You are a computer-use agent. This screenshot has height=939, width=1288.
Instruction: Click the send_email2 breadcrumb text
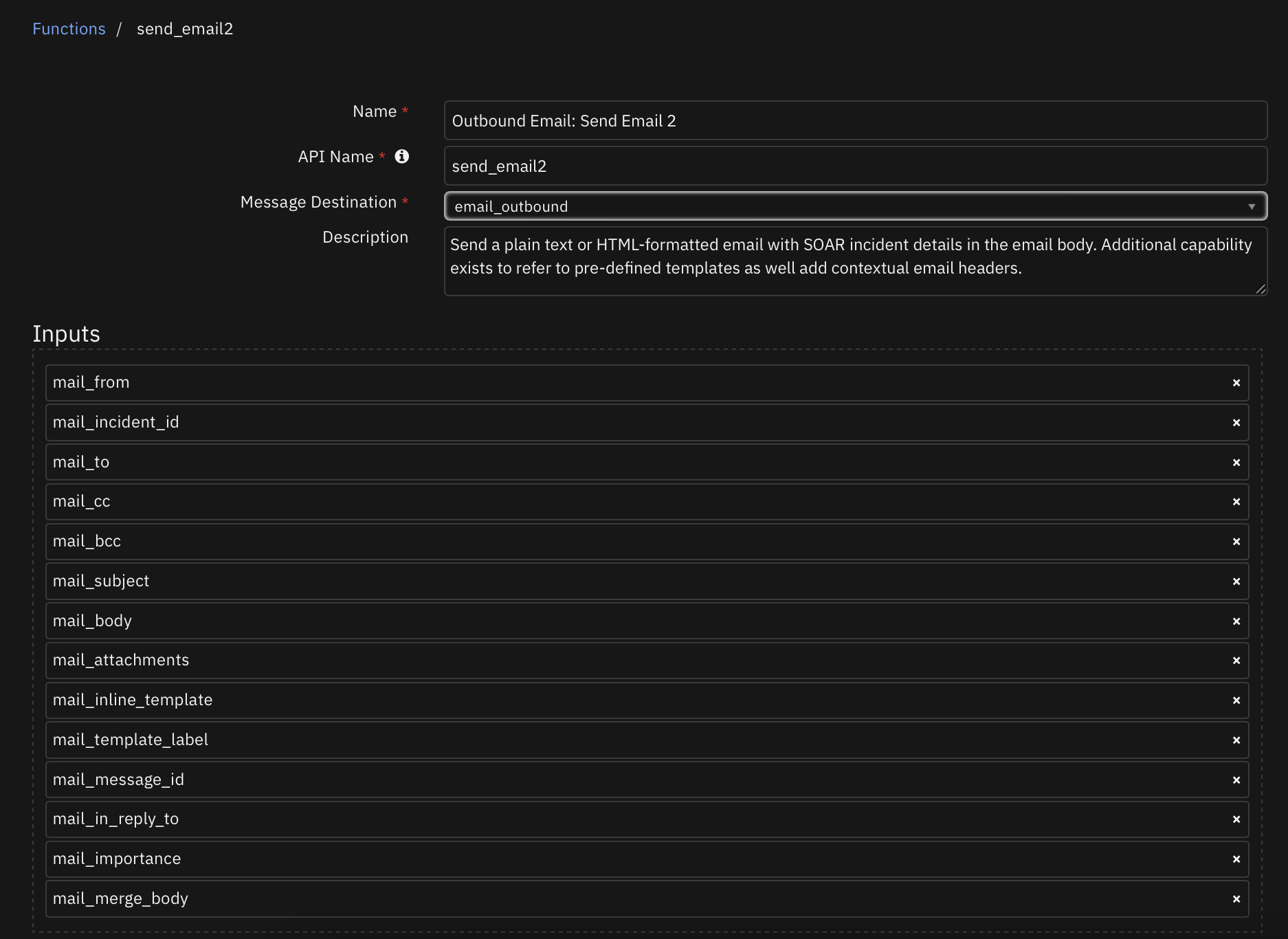pos(185,29)
